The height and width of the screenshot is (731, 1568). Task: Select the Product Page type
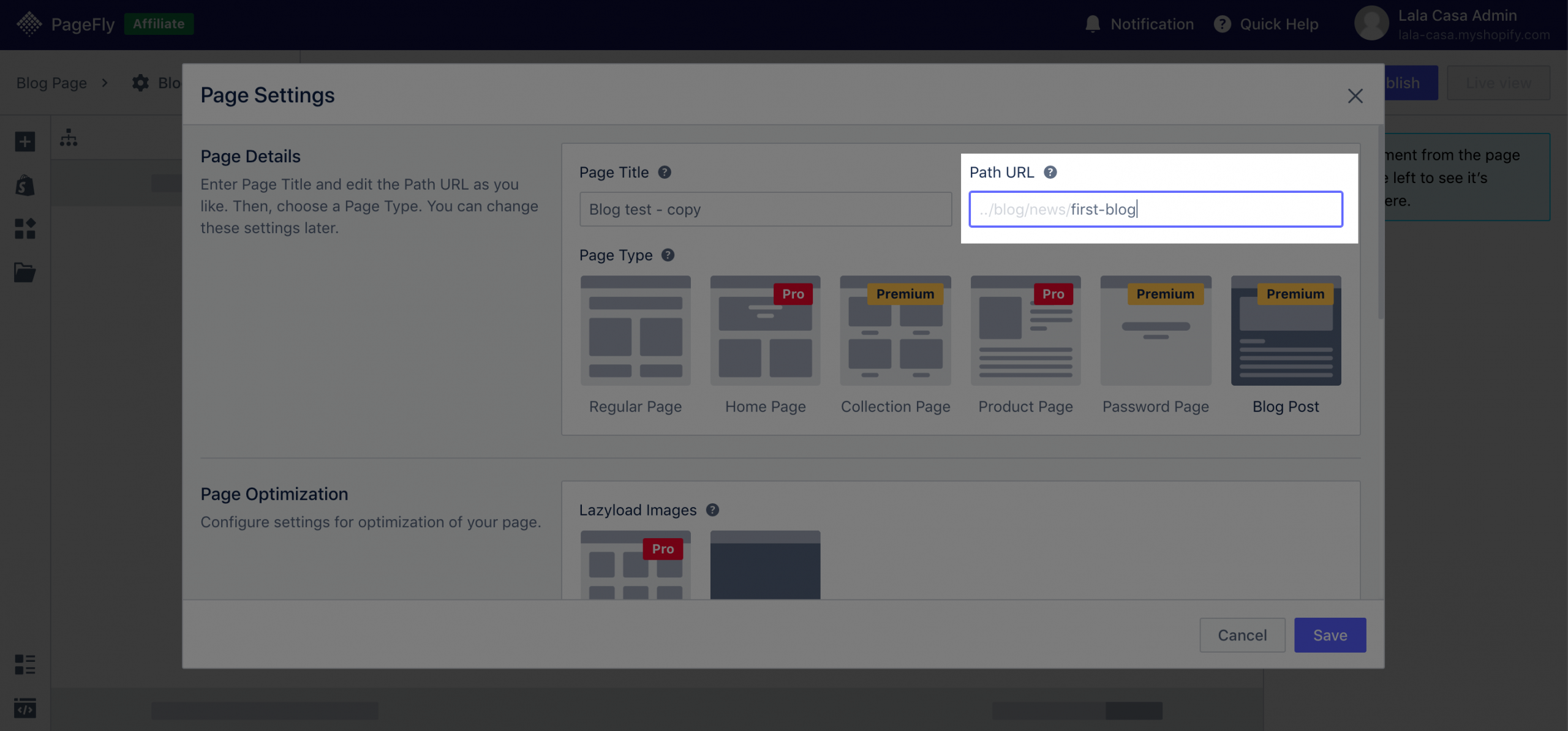[x=1025, y=345]
